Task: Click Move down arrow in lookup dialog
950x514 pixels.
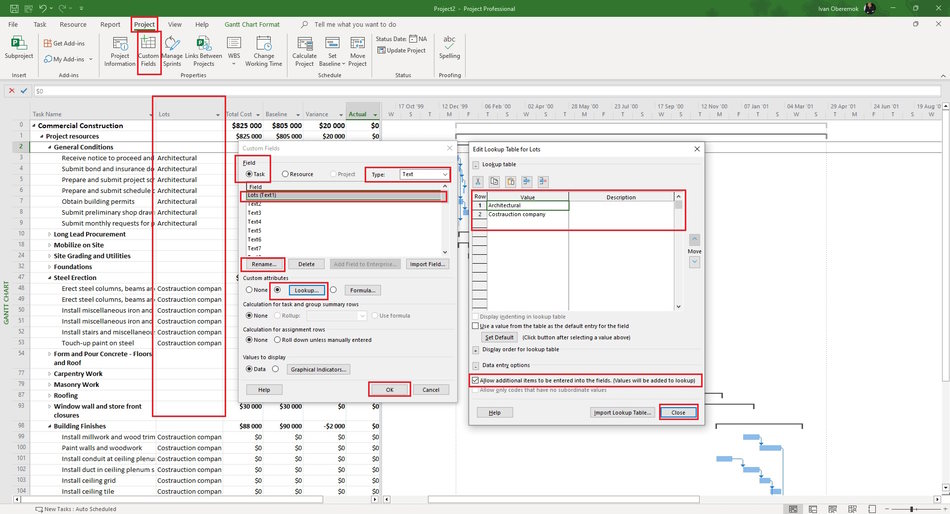Action: 694,262
